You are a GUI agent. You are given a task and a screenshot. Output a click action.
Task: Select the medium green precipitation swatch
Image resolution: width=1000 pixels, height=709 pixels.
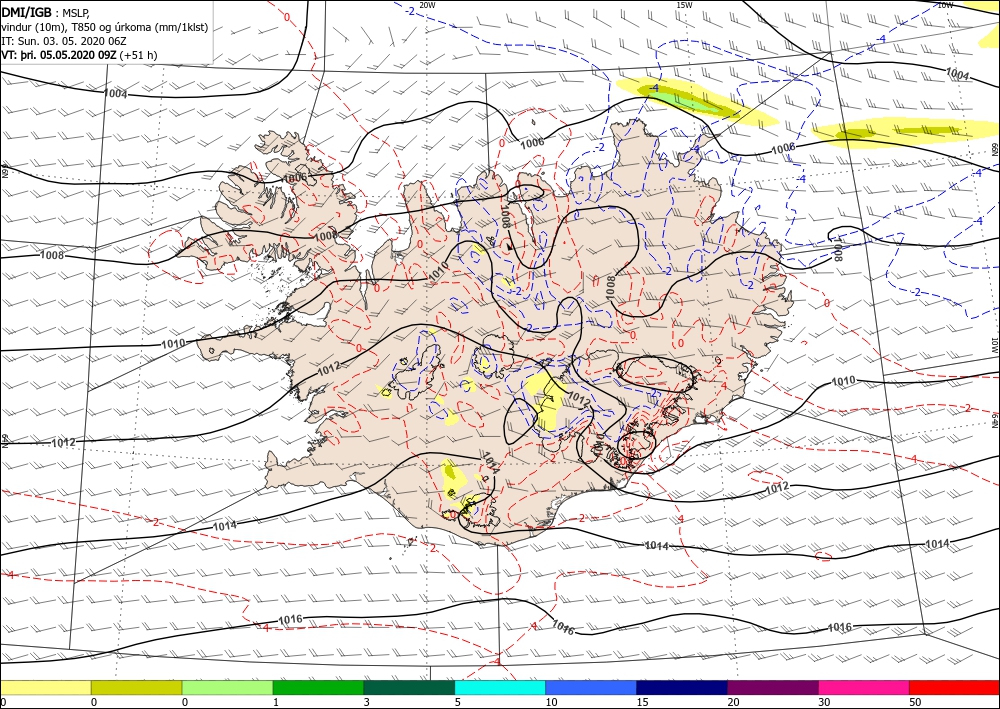point(318,687)
